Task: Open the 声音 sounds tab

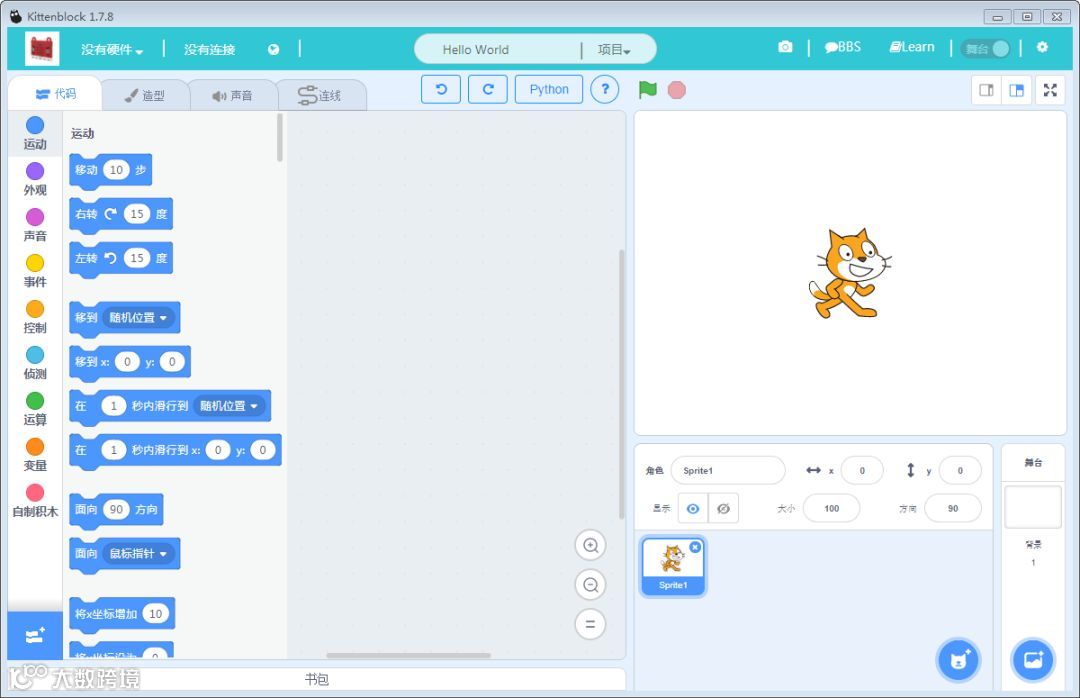Action: (x=232, y=95)
